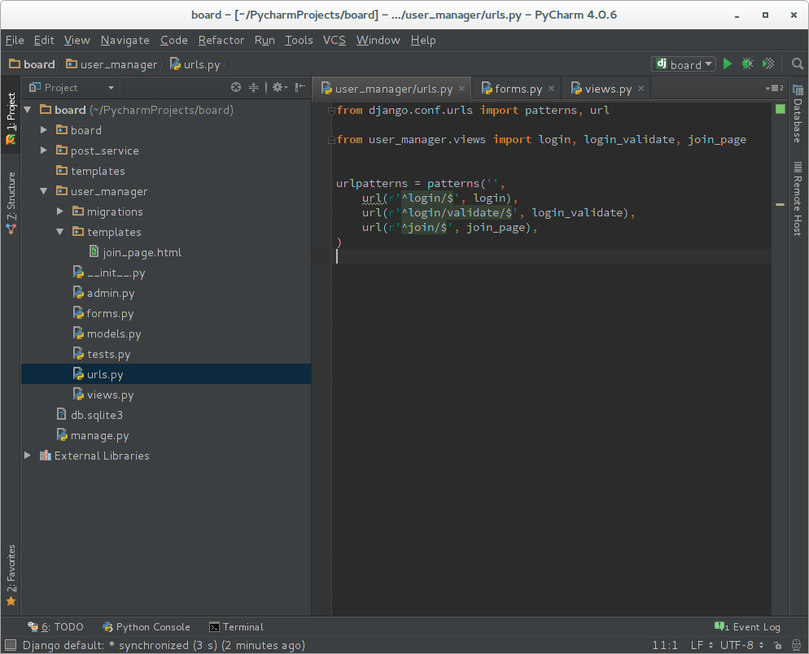Start debugging with the bug icon

click(747, 64)
